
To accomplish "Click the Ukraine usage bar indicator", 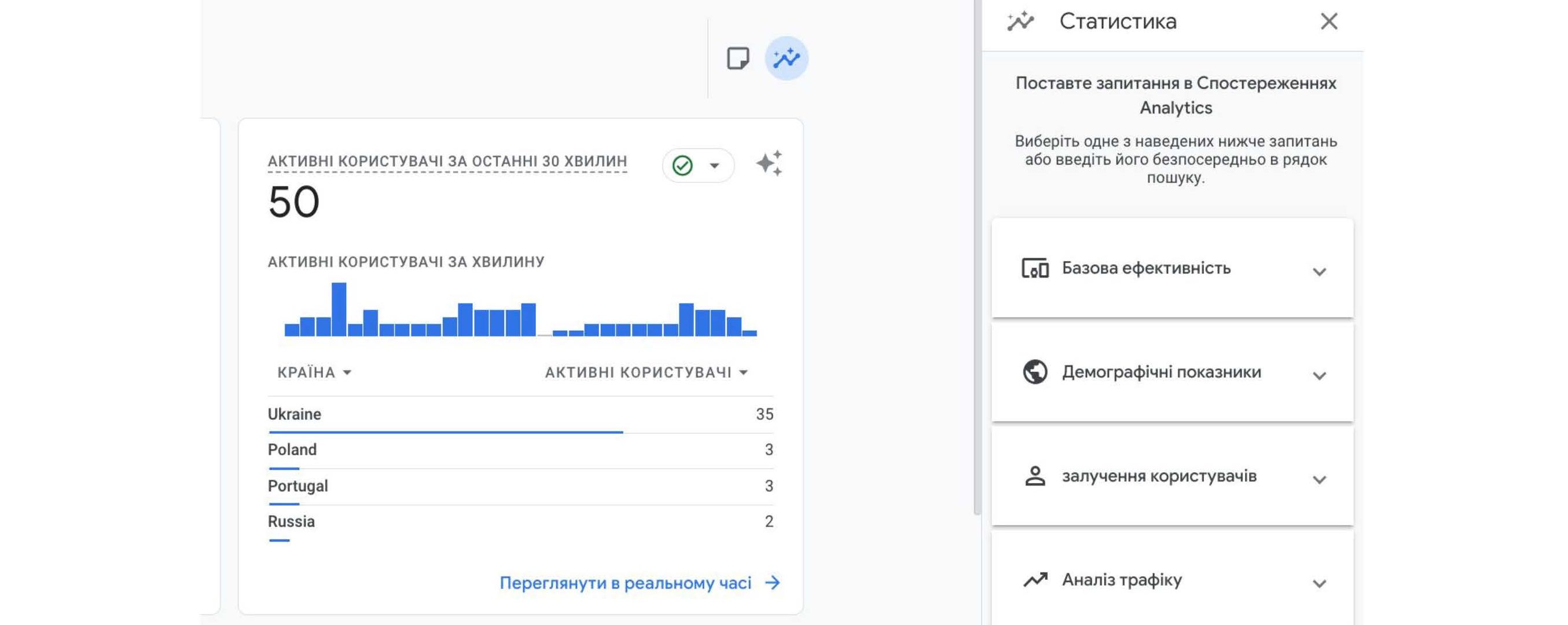I will (x=445, y=432).
